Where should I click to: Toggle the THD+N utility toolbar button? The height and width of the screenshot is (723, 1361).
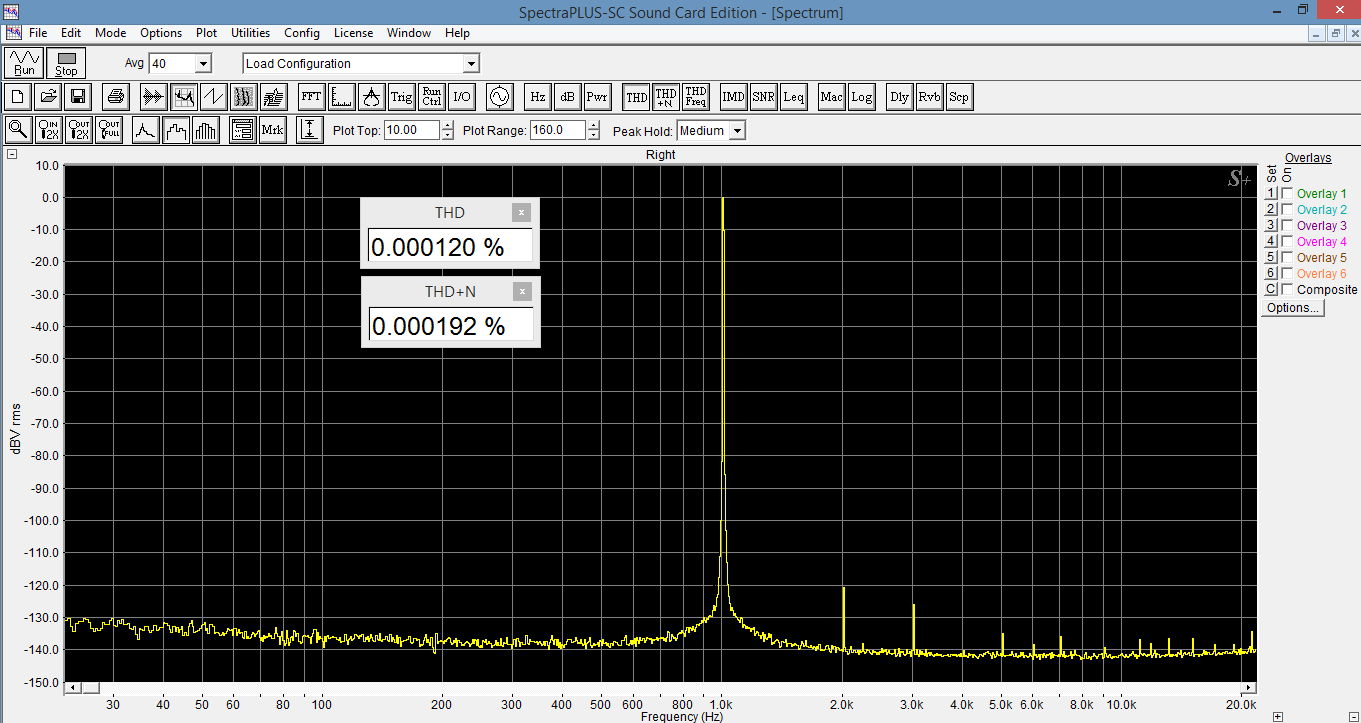(666, 97)
